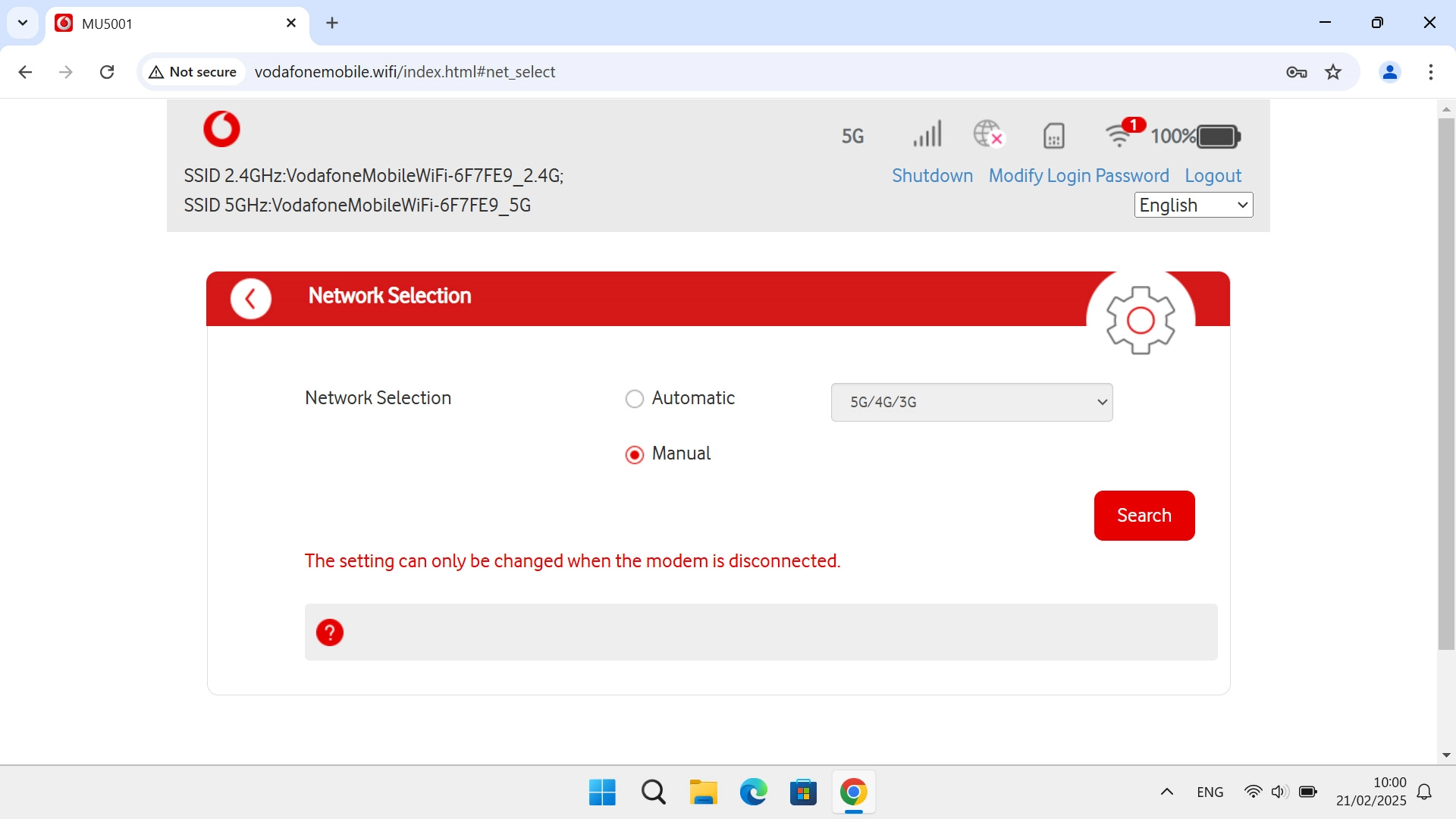Open the 5G/4G/3G network mode dropdown
1456x819 pixels.
click(971, 402)
